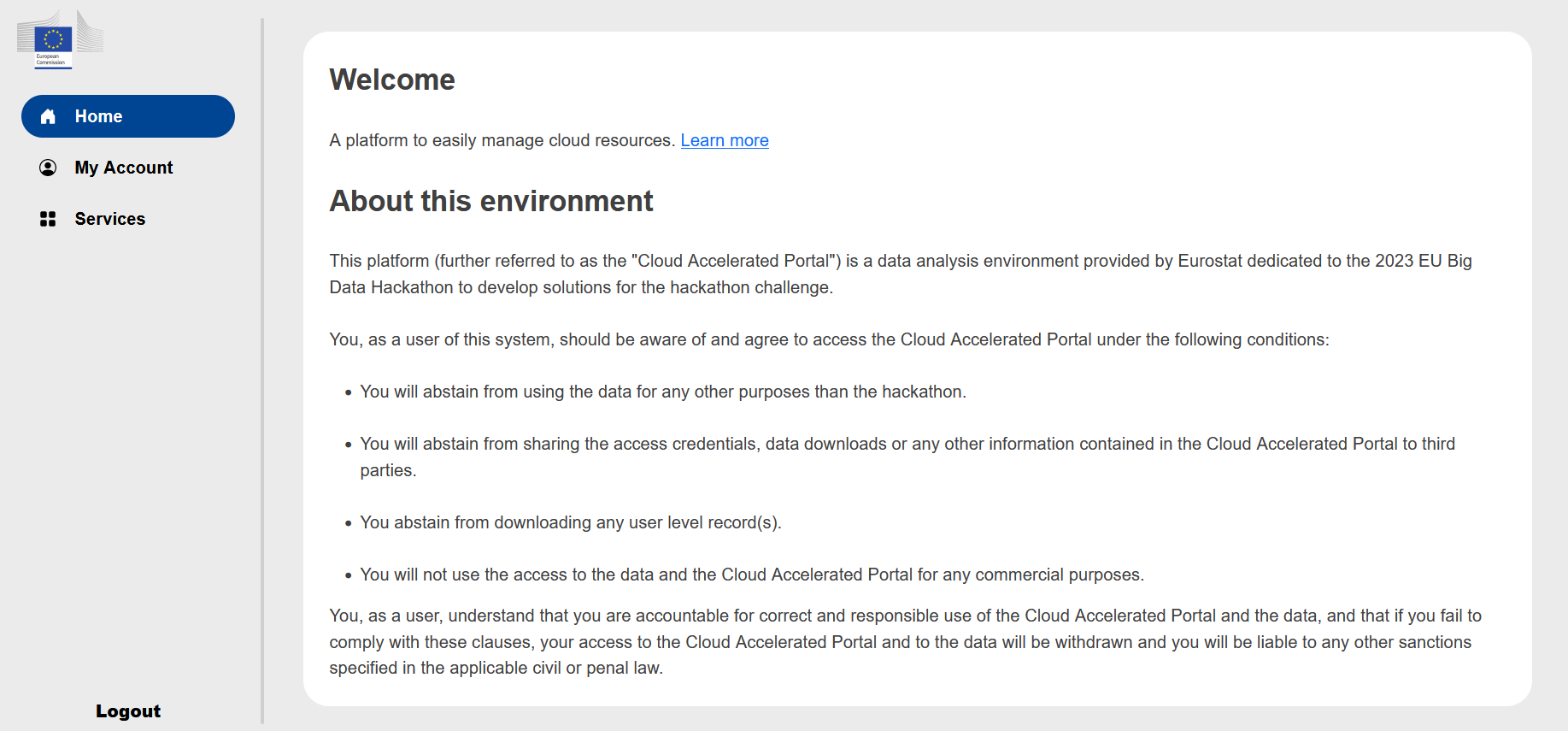Click the Home house icon
This screenshot has width=1568, height=731.
(48, 116)
